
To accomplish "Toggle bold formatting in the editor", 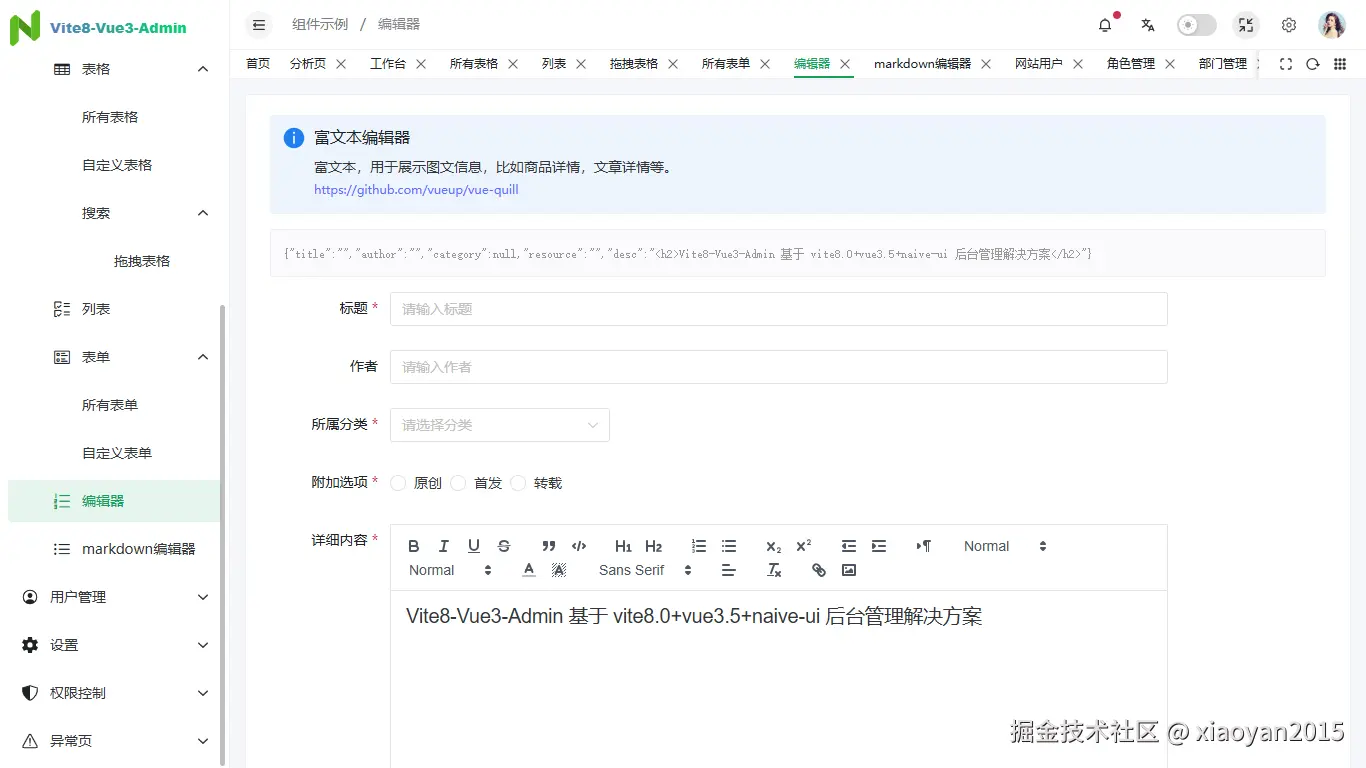I will [x=414, y=546].
